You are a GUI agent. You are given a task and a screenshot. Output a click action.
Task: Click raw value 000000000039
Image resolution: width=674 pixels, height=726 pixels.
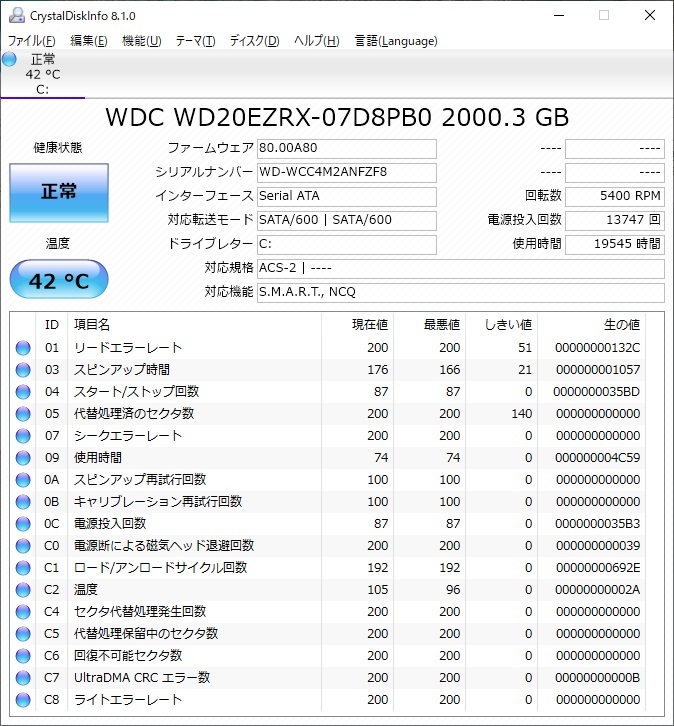[598, 546]
